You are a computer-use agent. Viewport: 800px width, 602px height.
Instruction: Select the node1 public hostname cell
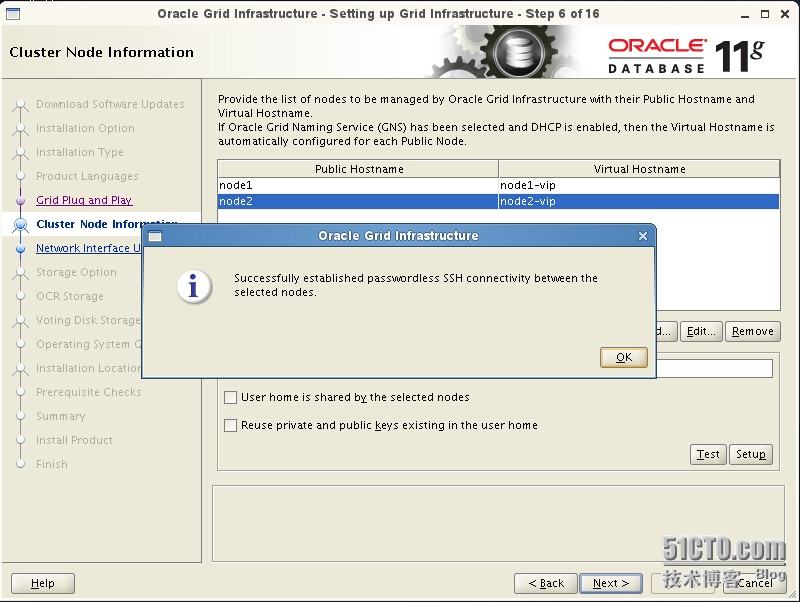tap(358, 185)
